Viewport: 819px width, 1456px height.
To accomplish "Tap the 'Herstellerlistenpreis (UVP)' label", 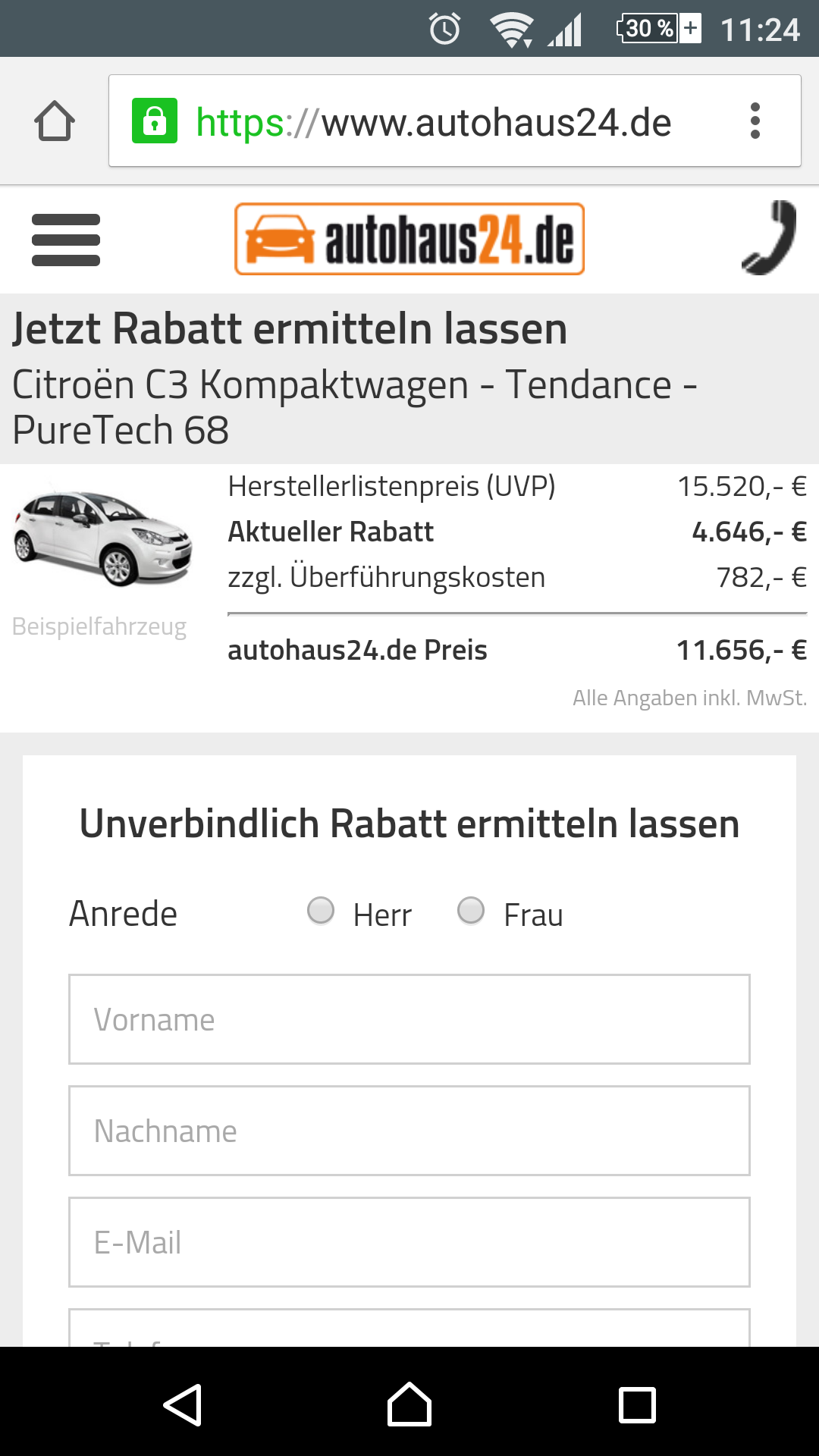I will click(x=392, y=486).
